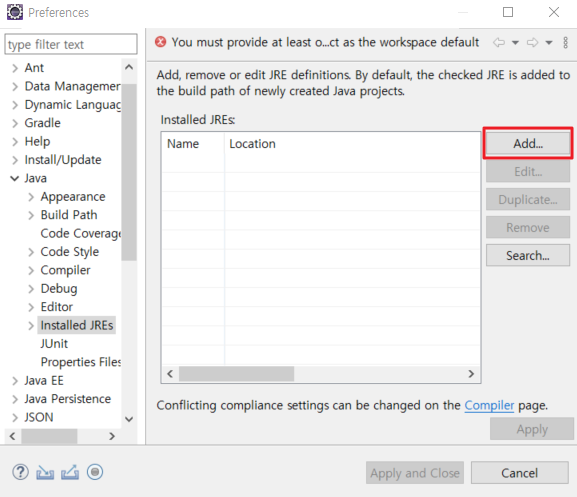Collapse the Java tree node
Screen dimensions: 577x497
click(x=15, y=178)
